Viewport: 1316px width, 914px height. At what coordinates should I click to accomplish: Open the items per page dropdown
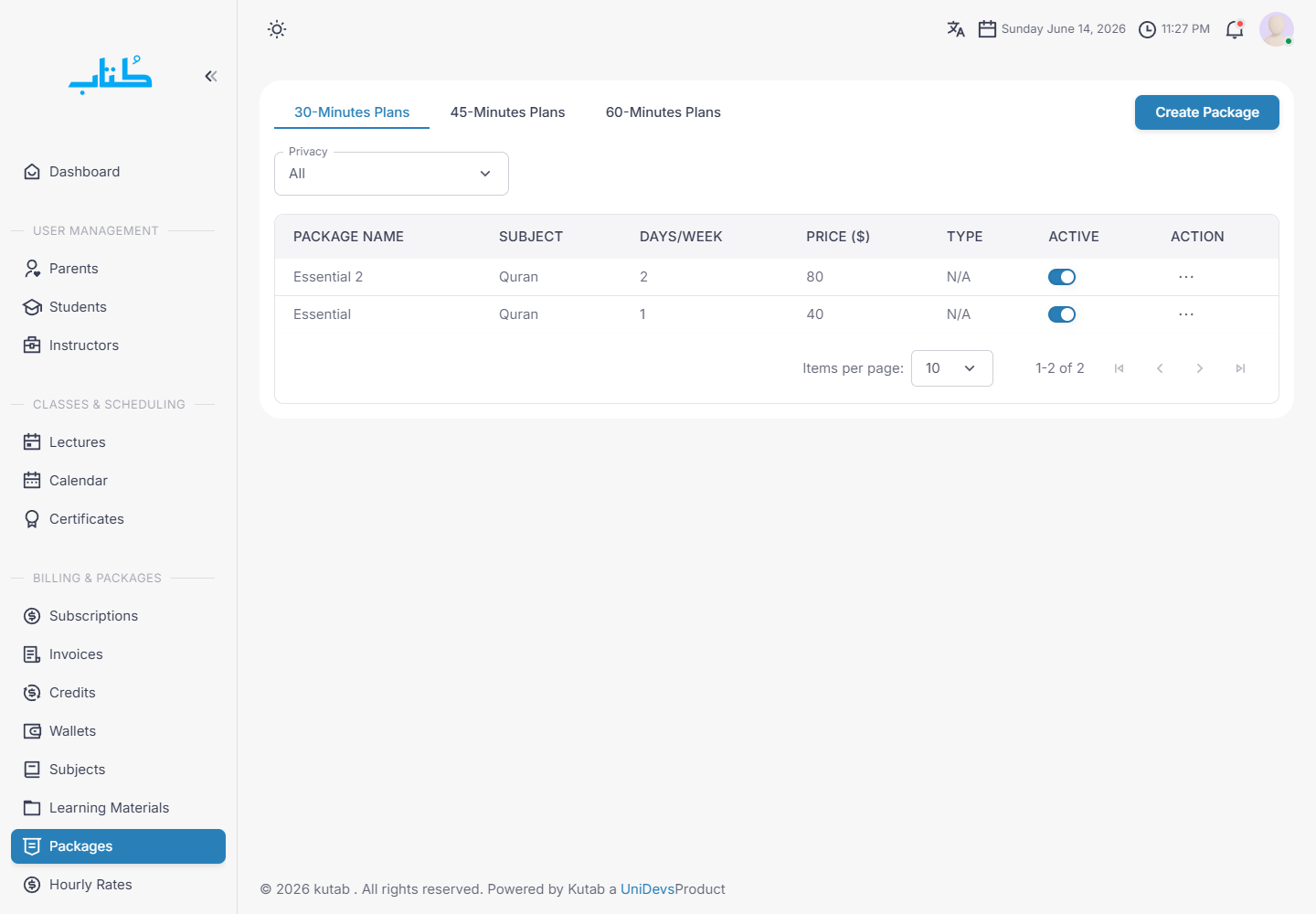tap(951, 368)
